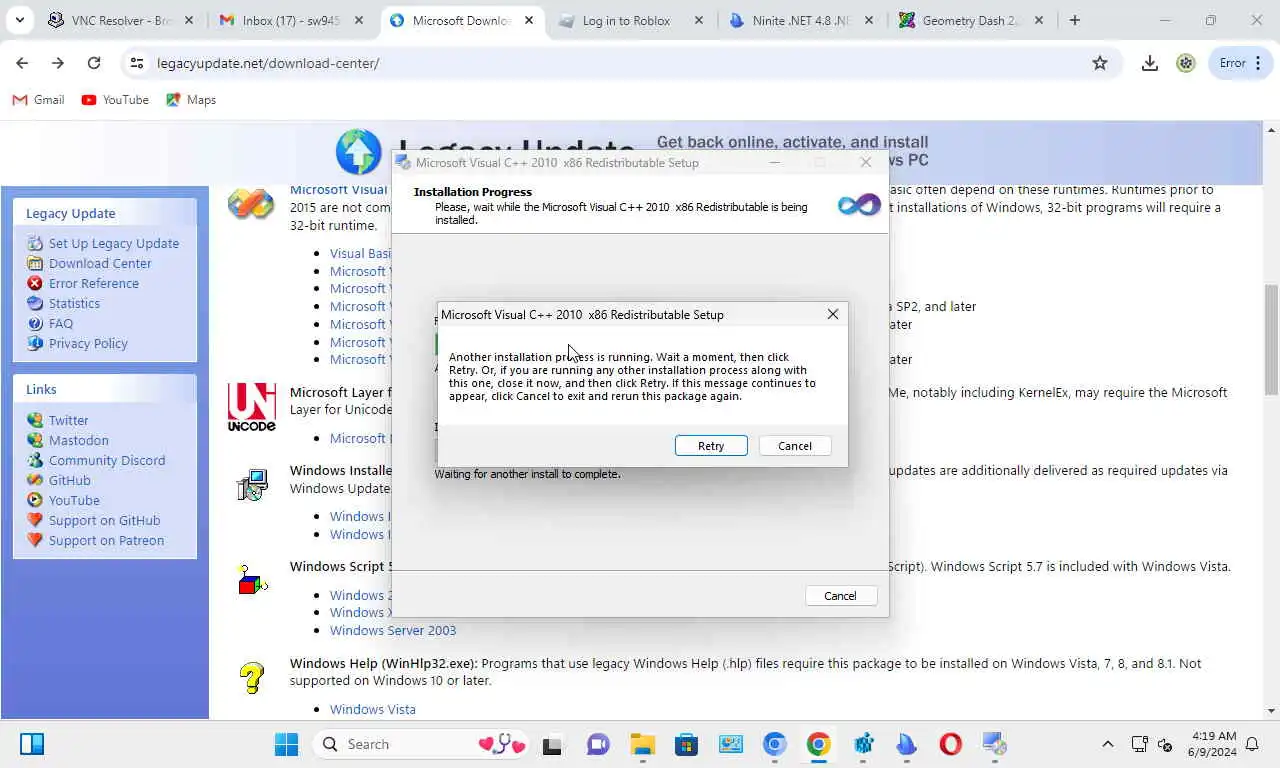Screen dimensions: 1280x768
Task: Open the Support on GitHub link
Action: 104,520
